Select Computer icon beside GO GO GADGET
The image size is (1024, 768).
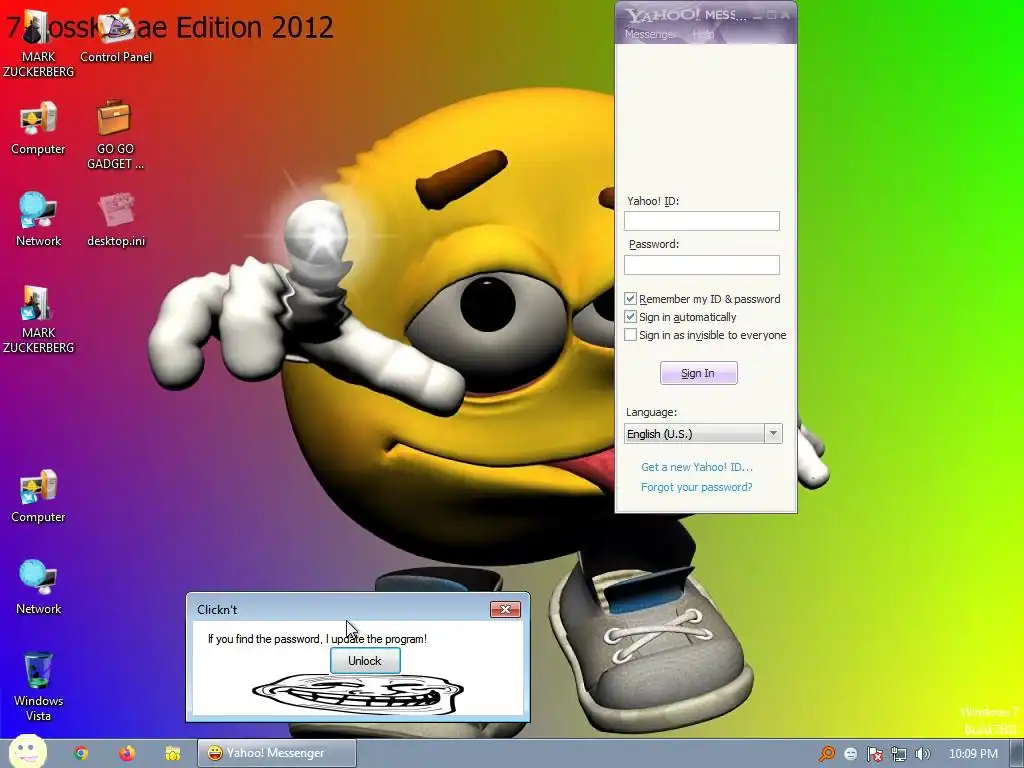tap(38, 128)
